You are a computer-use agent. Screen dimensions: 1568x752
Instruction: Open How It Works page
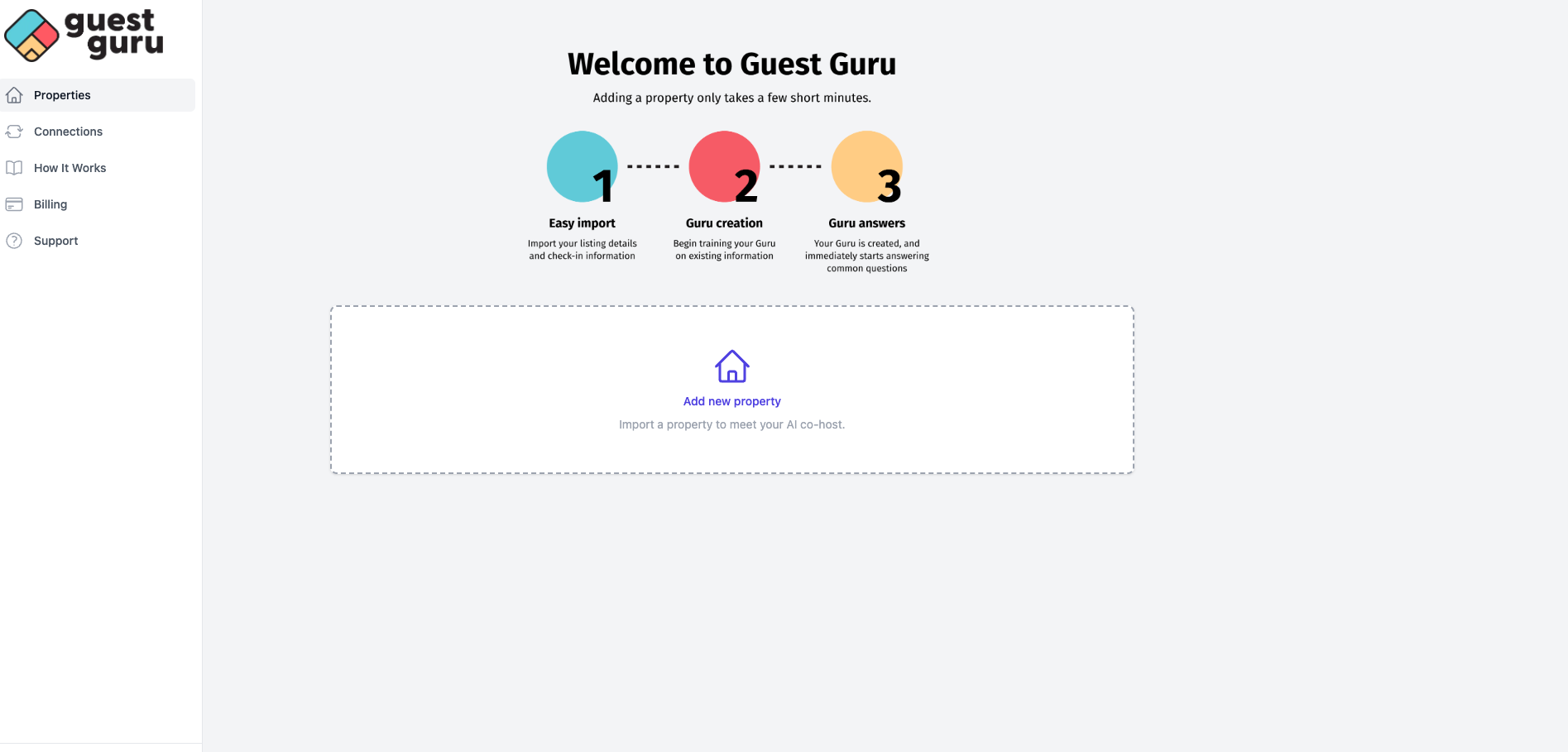[x=98, y=168]
